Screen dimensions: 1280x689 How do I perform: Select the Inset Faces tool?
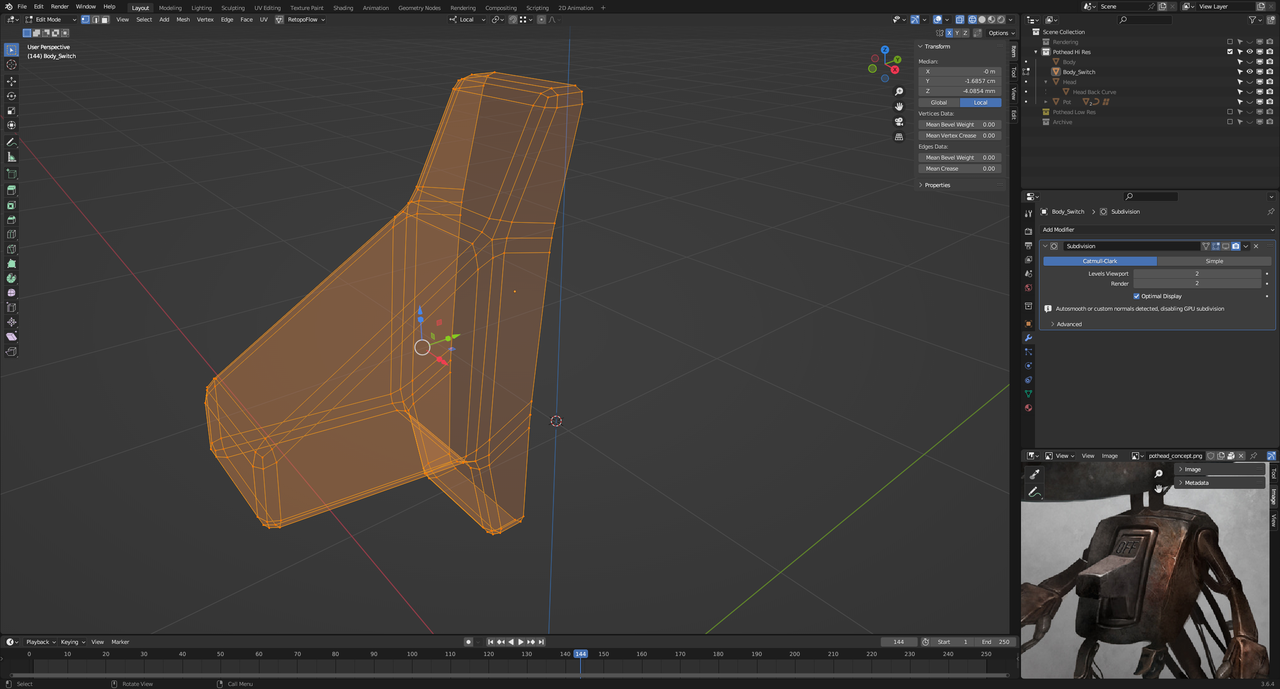pos(12,205)
